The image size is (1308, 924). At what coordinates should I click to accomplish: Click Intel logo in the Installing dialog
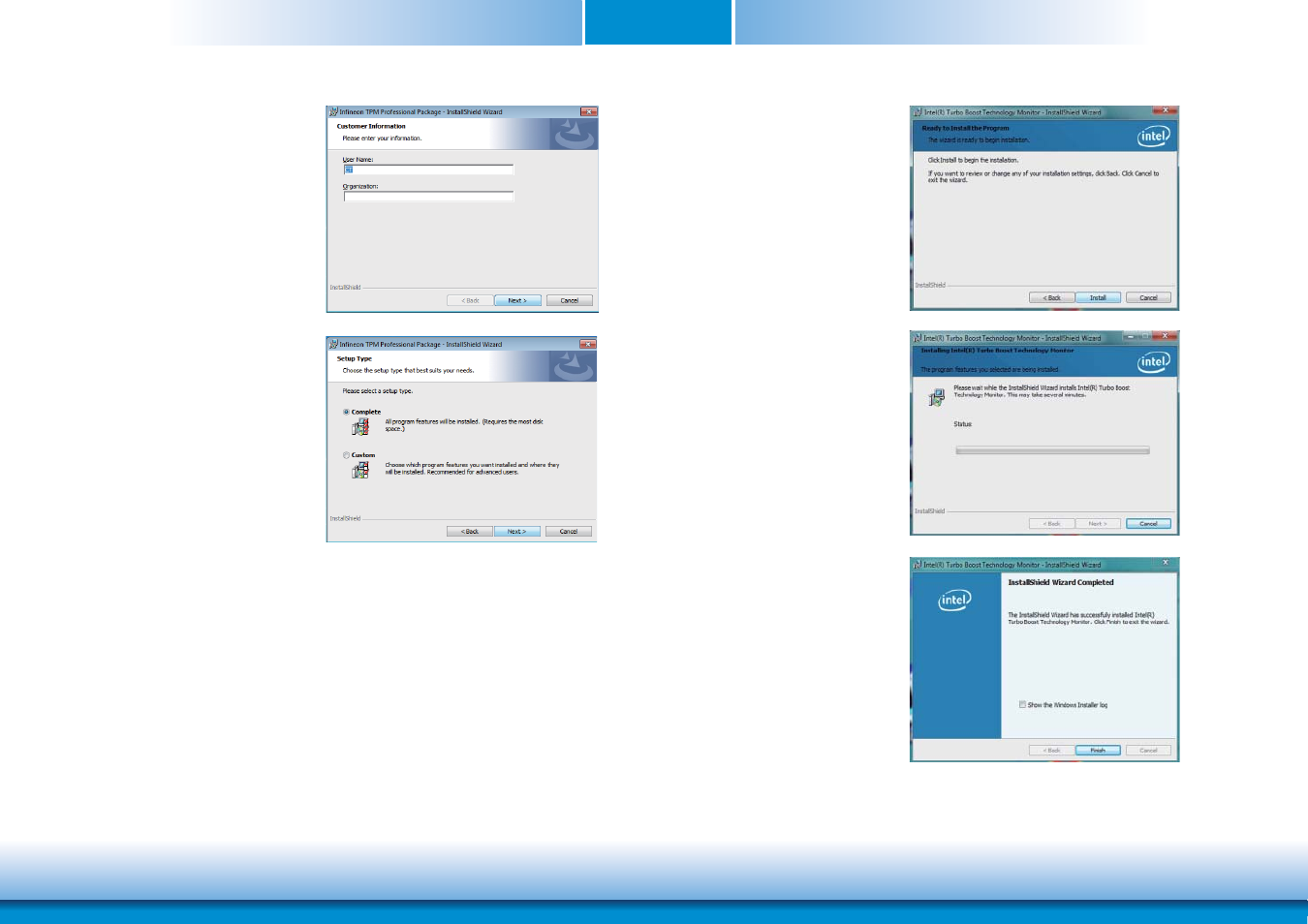pos(1153,361)
